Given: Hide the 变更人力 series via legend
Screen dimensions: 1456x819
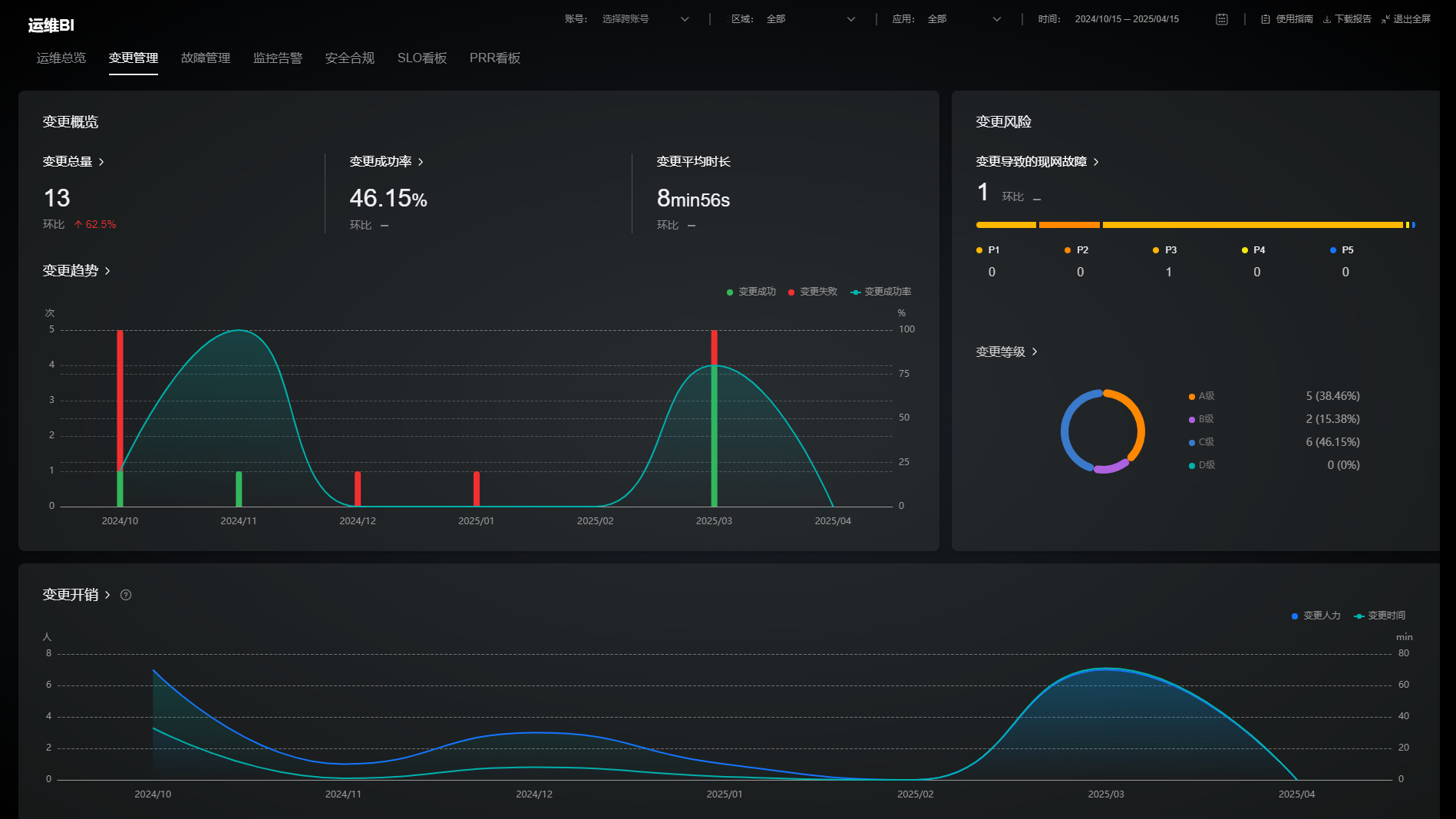Looking at the screenshot, I should 1316,616.
